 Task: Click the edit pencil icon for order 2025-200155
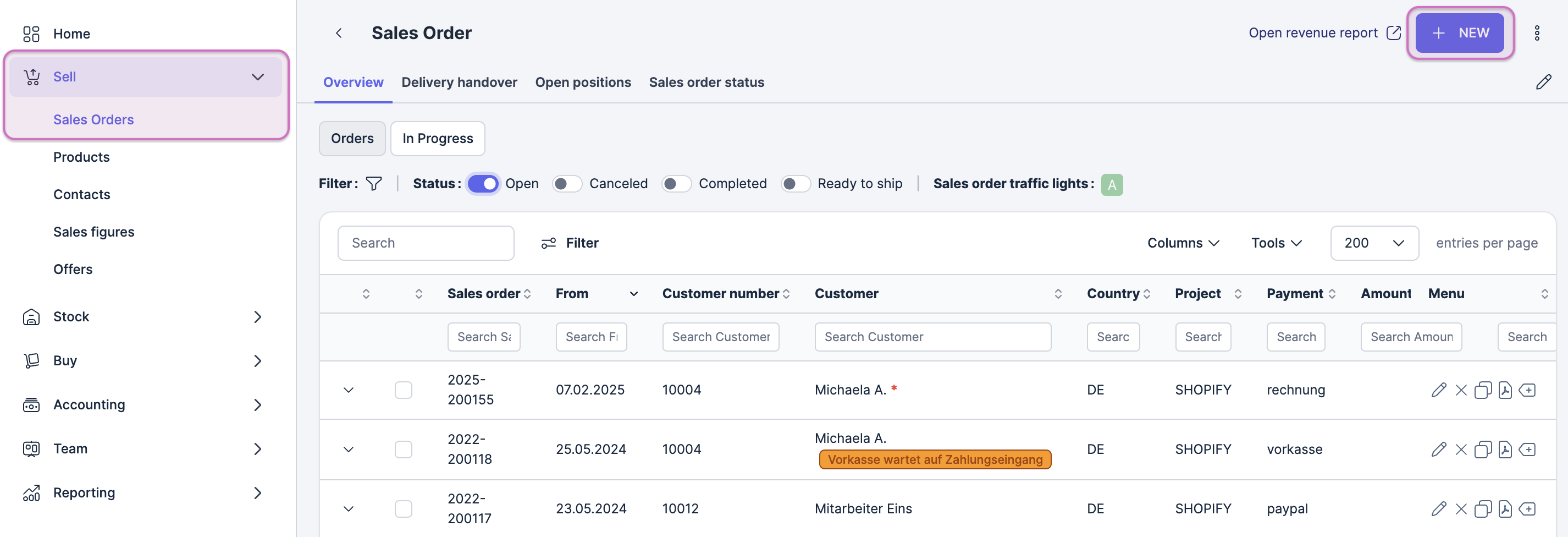point(1438,390)
